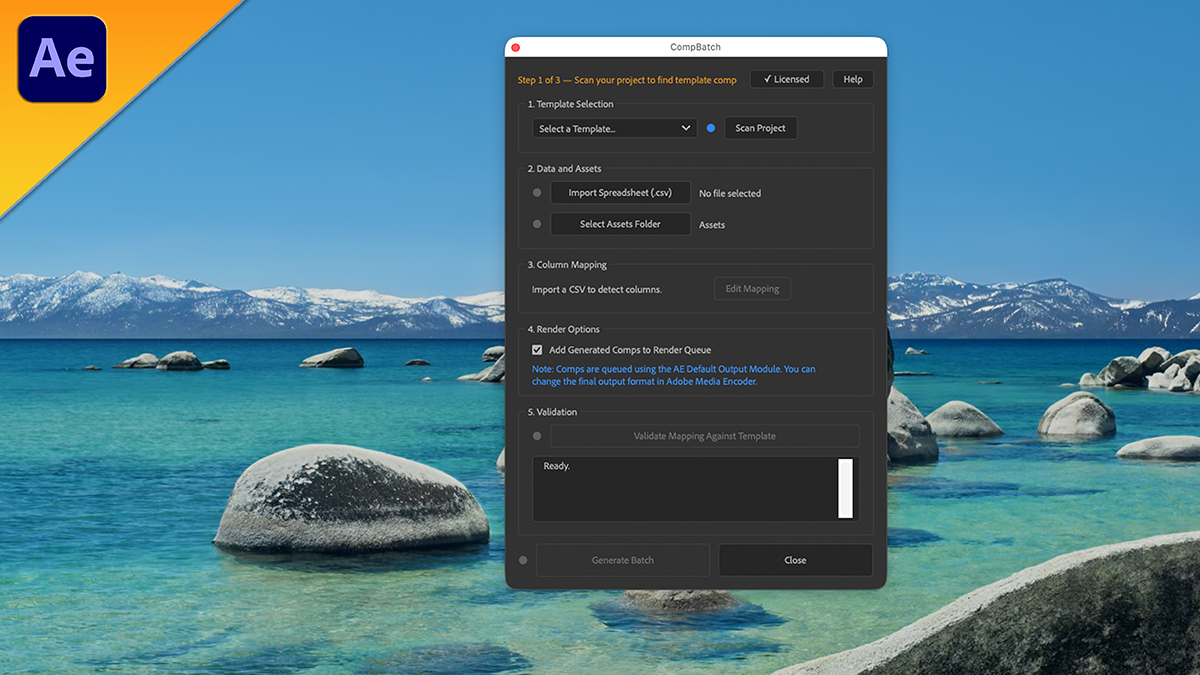The width and height of the screenshot is (1200, 675).
Task: Click the blue note about AE Default Output Module
Action: (x=674, y=375)
